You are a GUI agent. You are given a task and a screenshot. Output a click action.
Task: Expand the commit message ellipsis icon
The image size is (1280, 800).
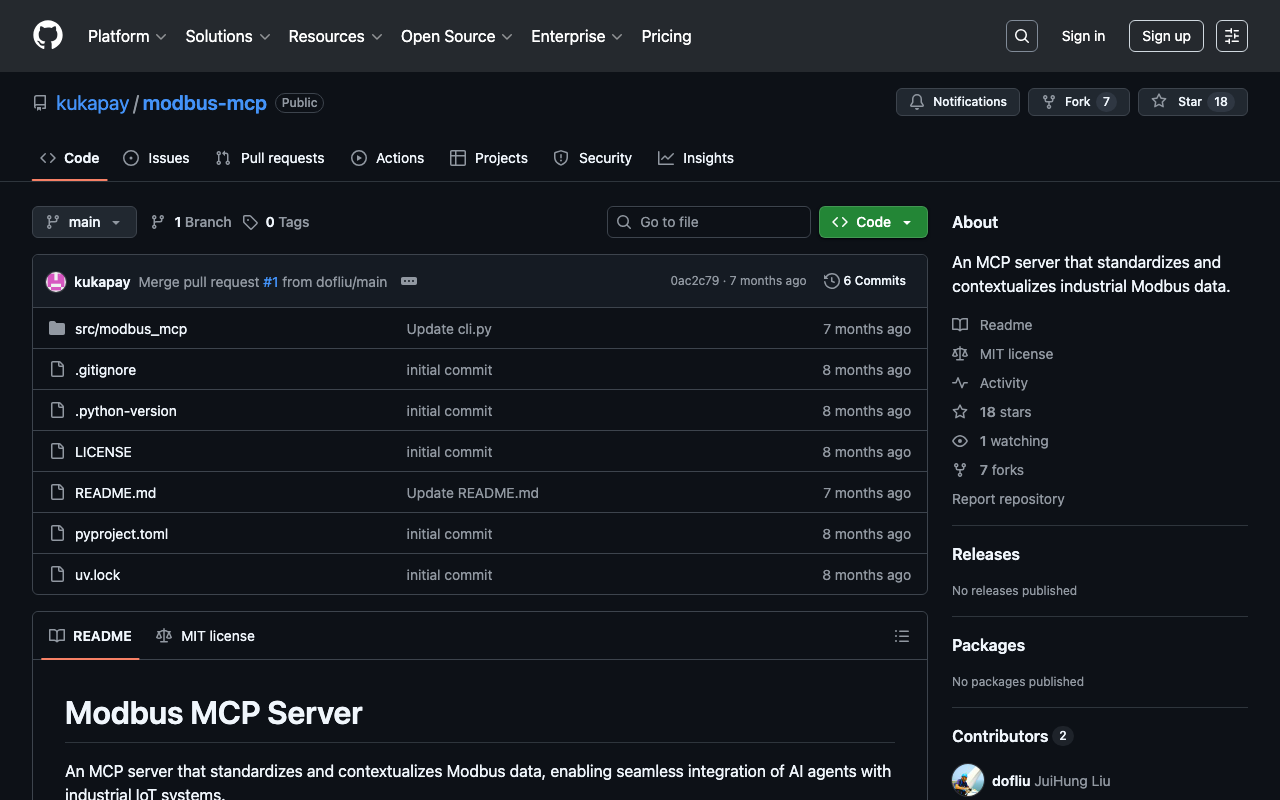pos(409,282)
